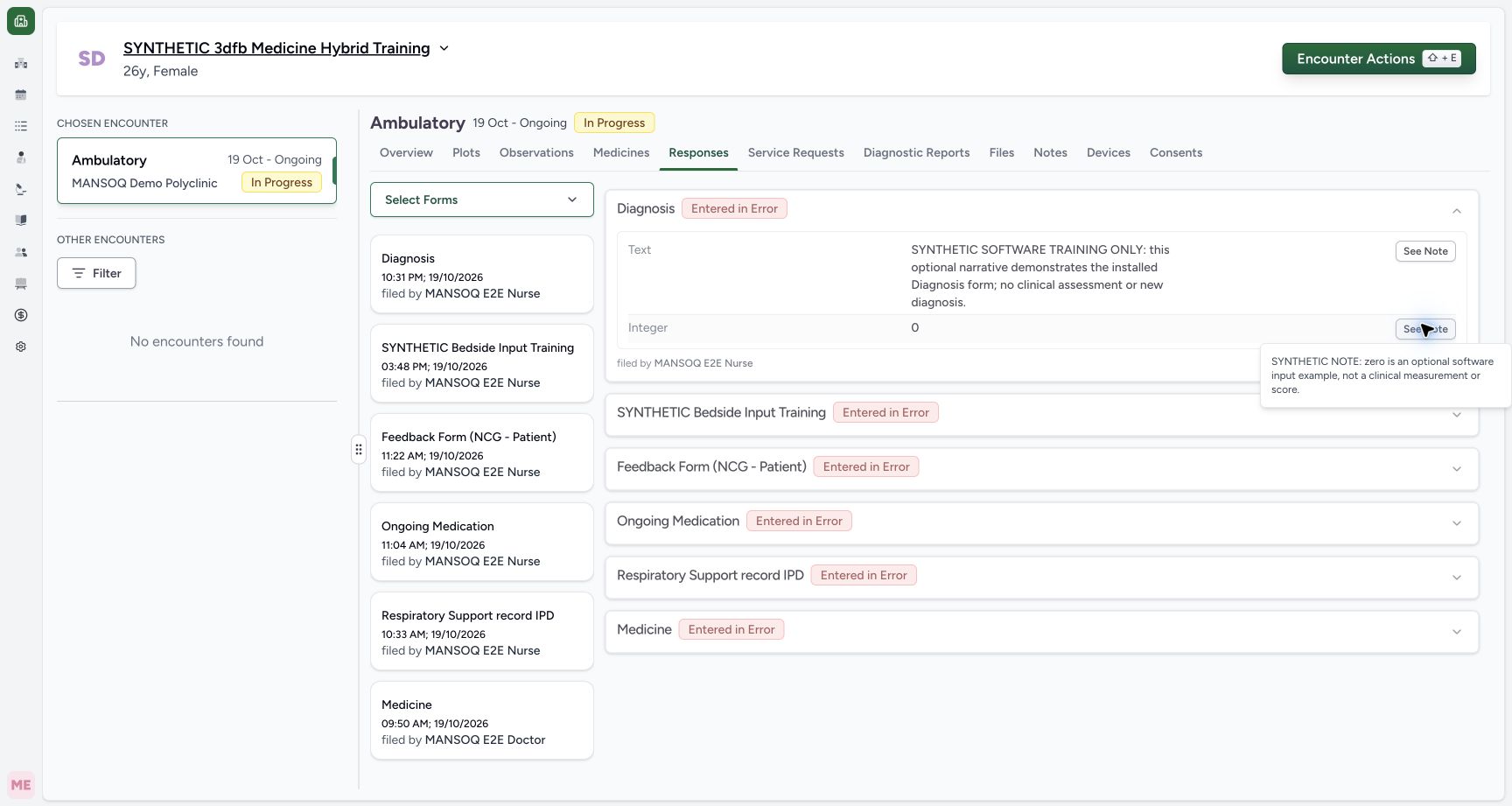Click the Filter encounters button
Viewport: 1512px width, 806px height.
point(96,273)
